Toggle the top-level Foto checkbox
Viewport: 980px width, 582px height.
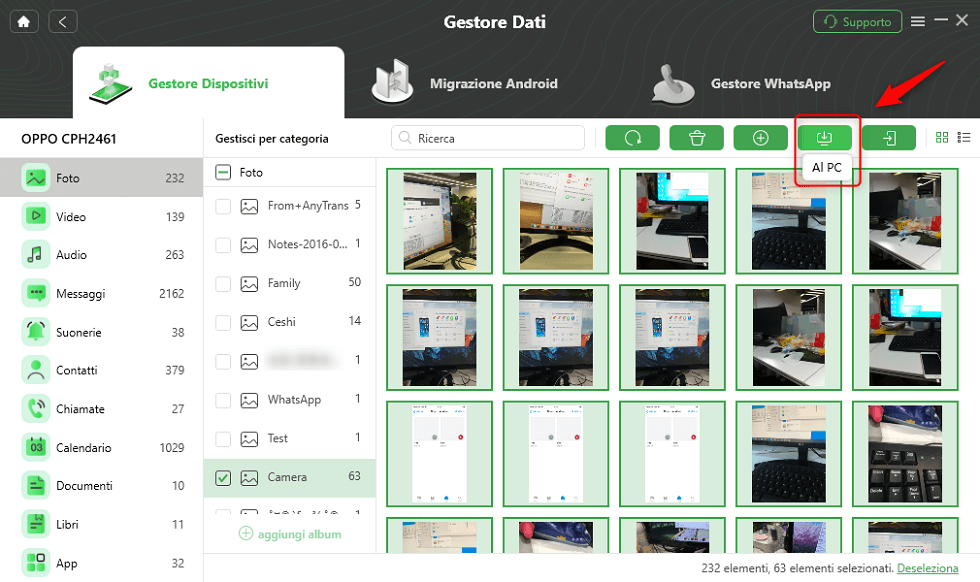point(223,172)
